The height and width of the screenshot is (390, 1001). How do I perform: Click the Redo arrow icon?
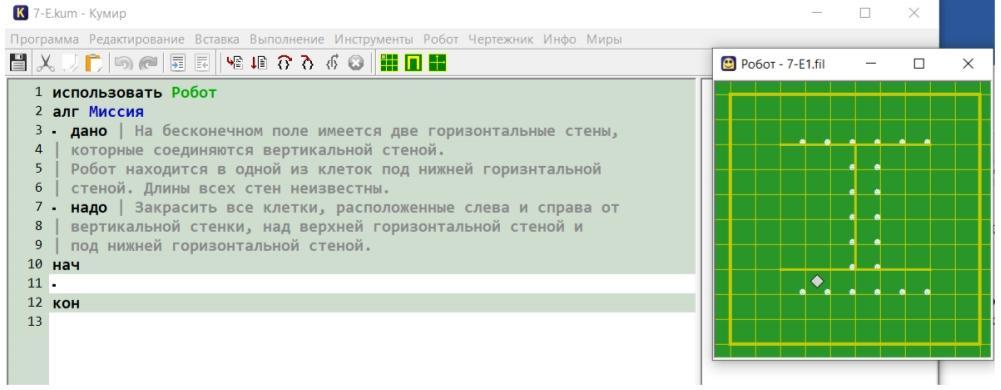[x=148, y=63]
